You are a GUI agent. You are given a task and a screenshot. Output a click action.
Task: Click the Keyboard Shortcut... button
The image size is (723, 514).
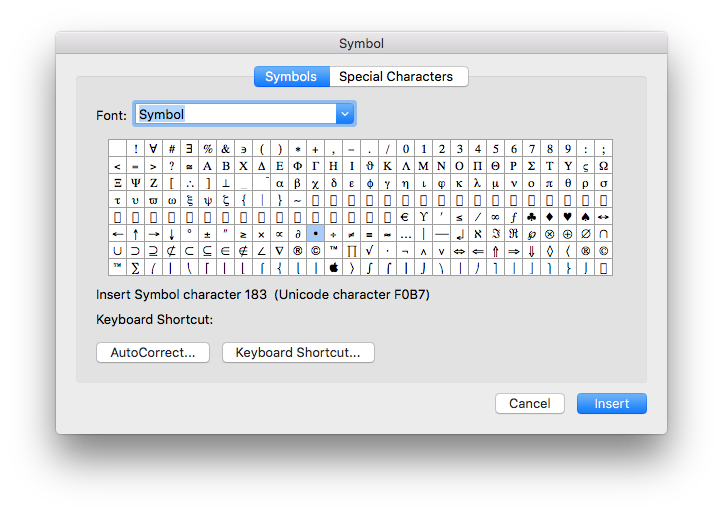coord(298,353)
